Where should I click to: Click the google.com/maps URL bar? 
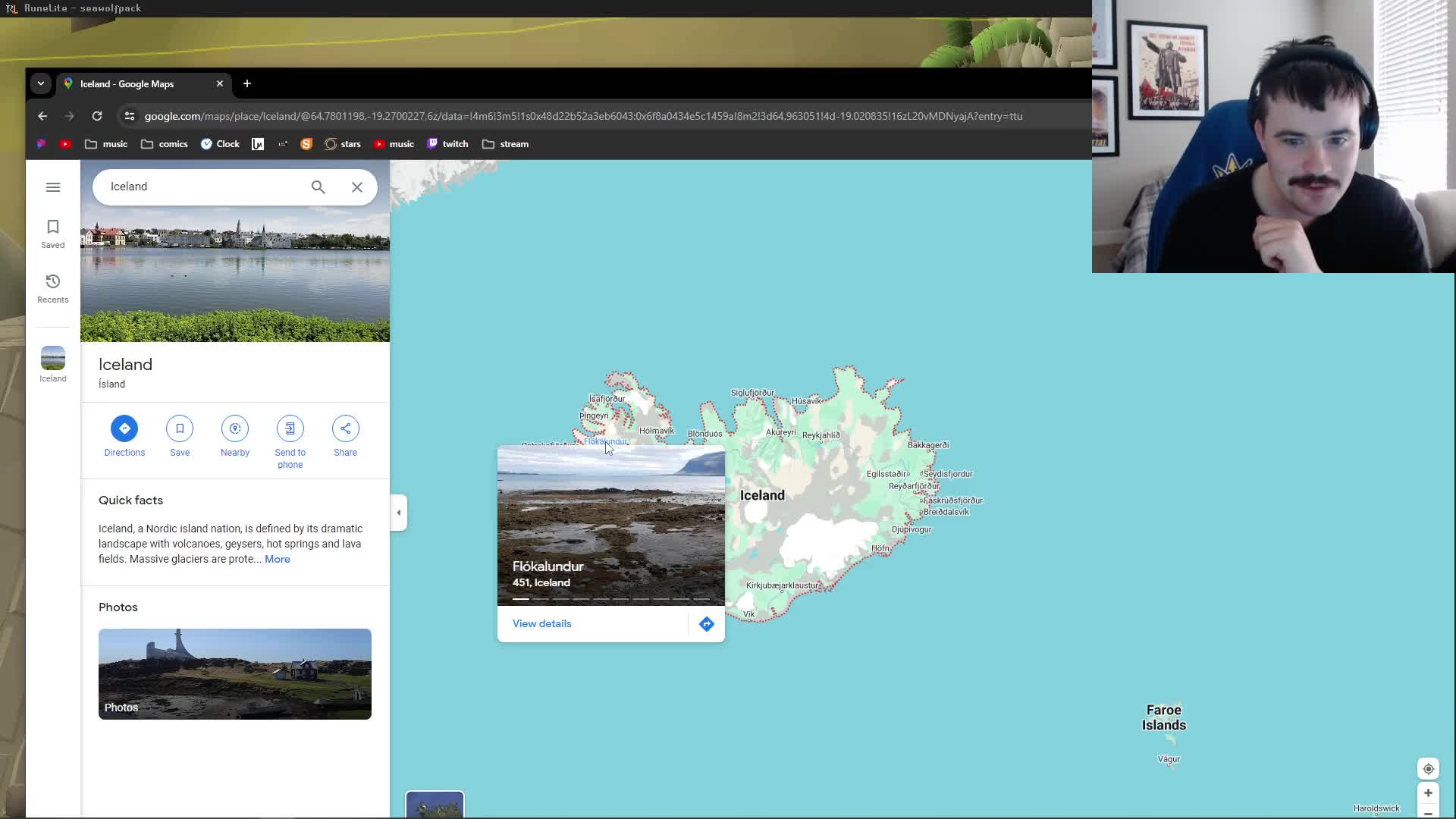pyautogui.click(x=583, y=116)
